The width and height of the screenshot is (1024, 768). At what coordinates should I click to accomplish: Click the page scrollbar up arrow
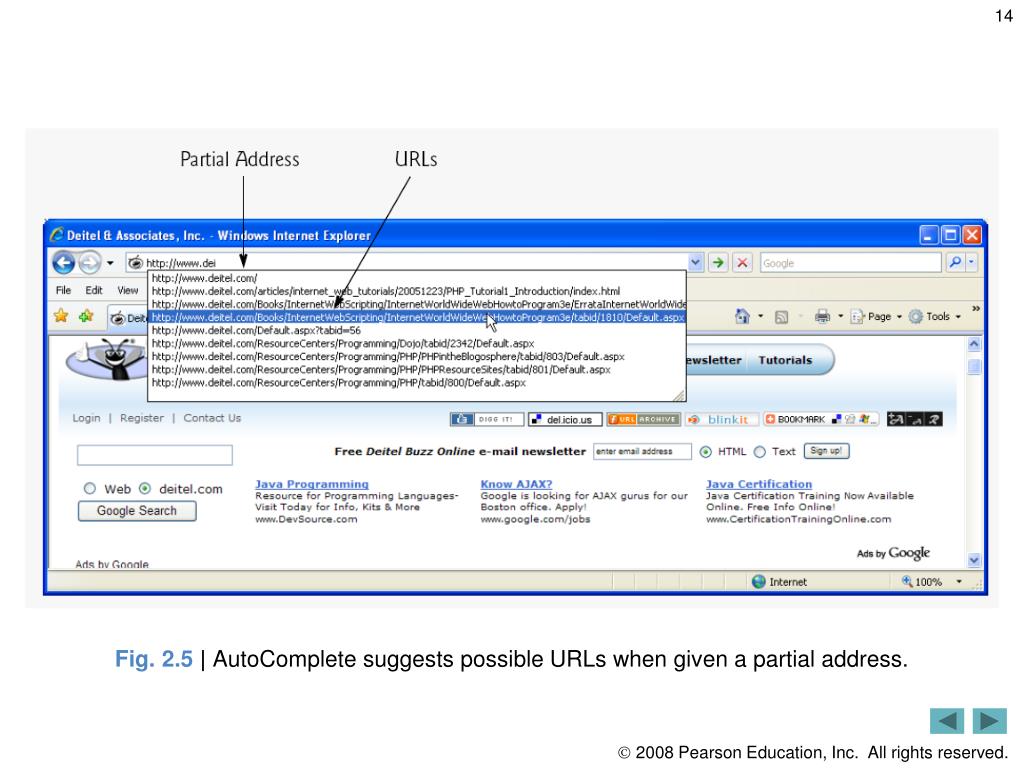pyautogui.click(x=974, y=344)
